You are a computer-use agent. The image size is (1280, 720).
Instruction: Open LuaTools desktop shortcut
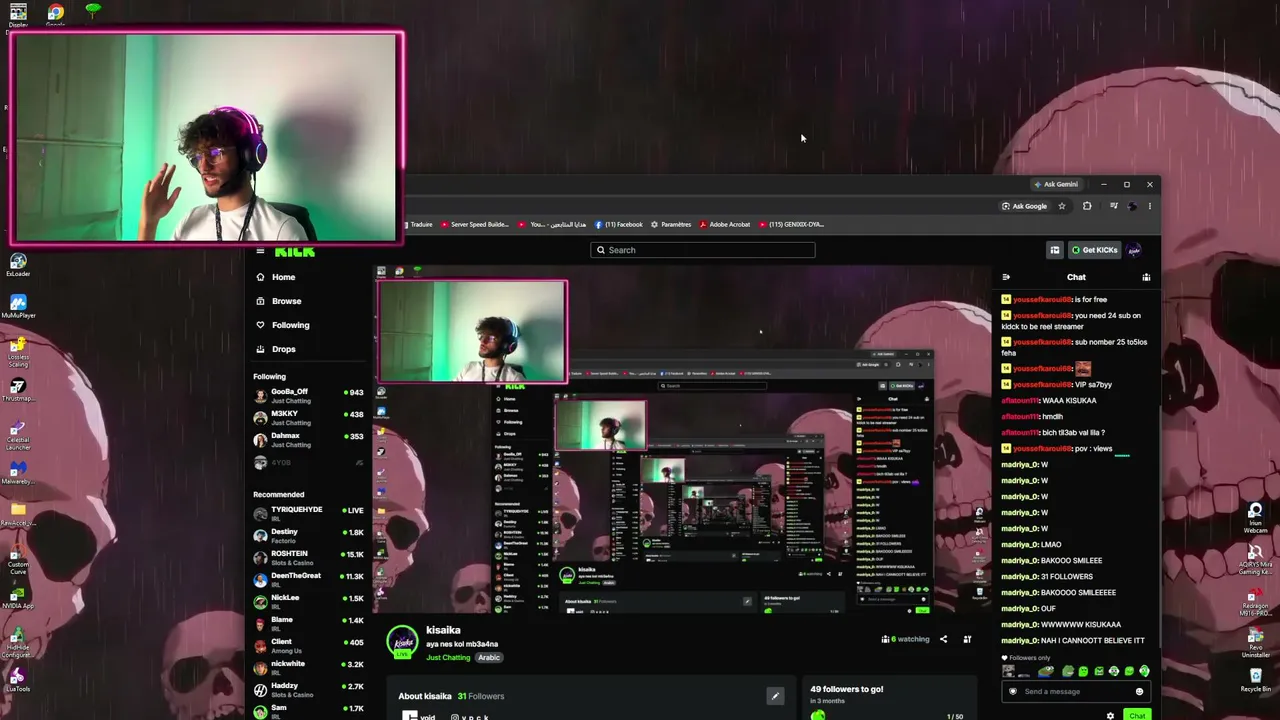click(x=18, y=682)
